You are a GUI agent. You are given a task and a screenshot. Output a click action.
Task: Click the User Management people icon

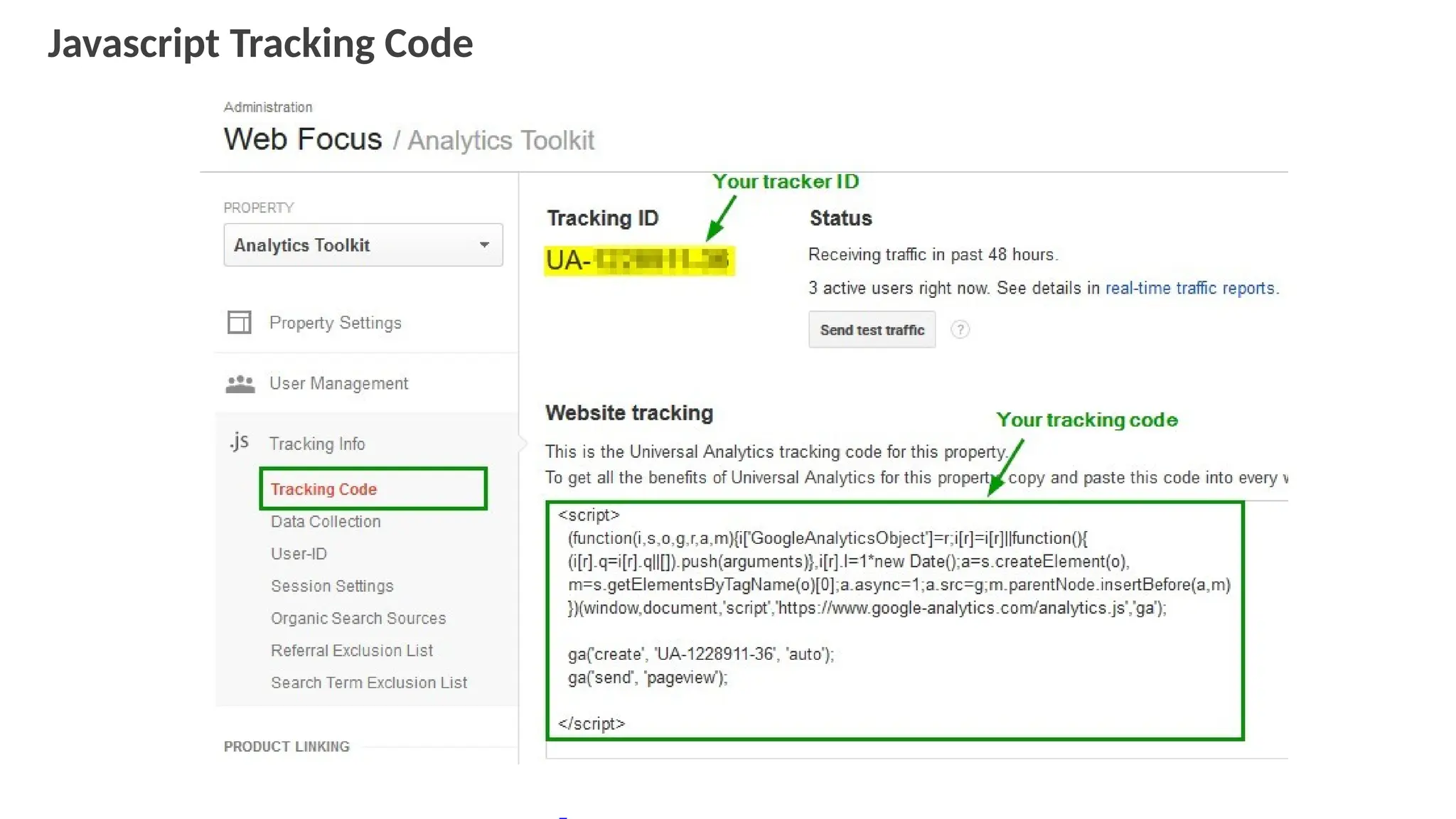(240, 384)
